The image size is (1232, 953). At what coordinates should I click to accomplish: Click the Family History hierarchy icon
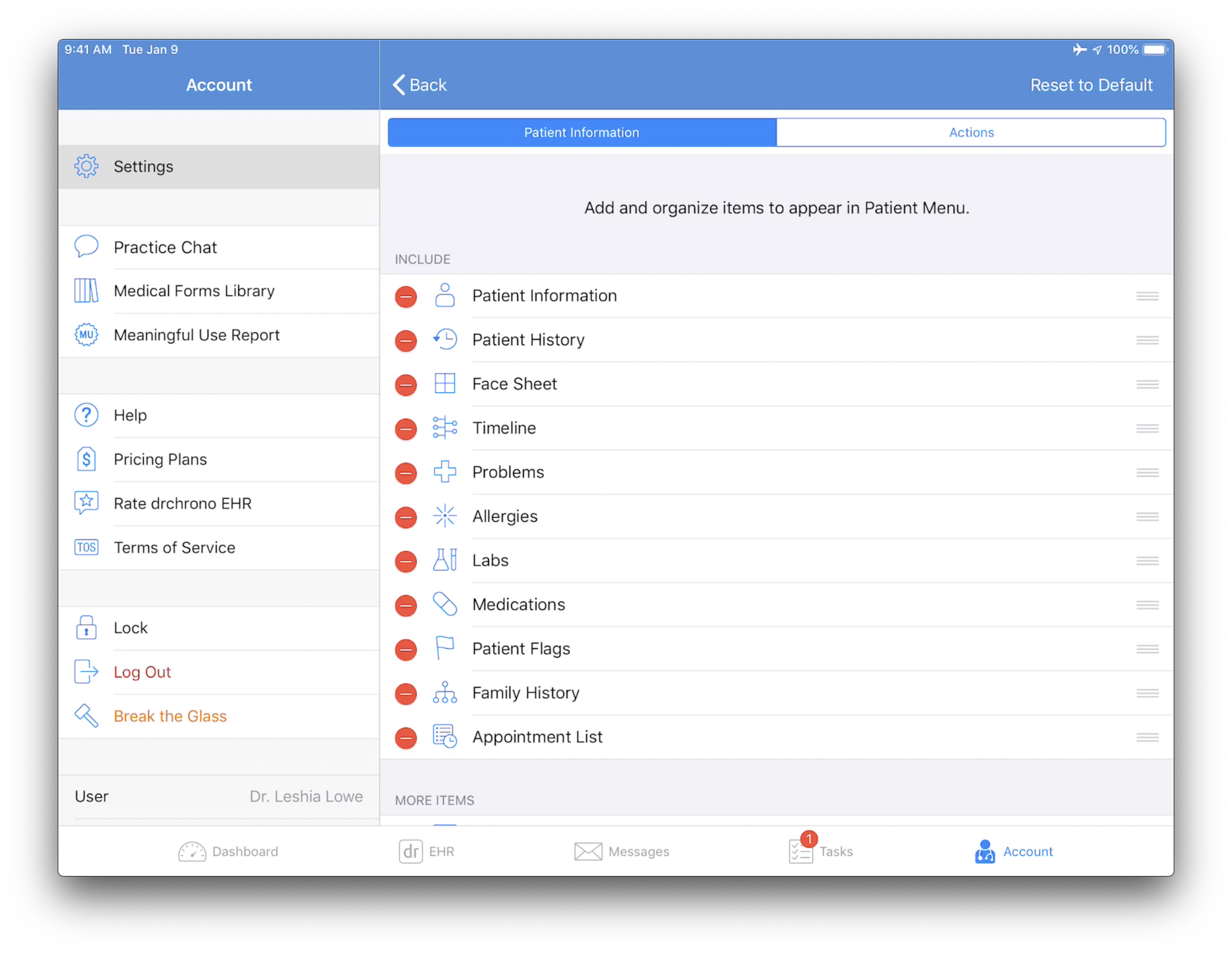[x=444, y=693]
